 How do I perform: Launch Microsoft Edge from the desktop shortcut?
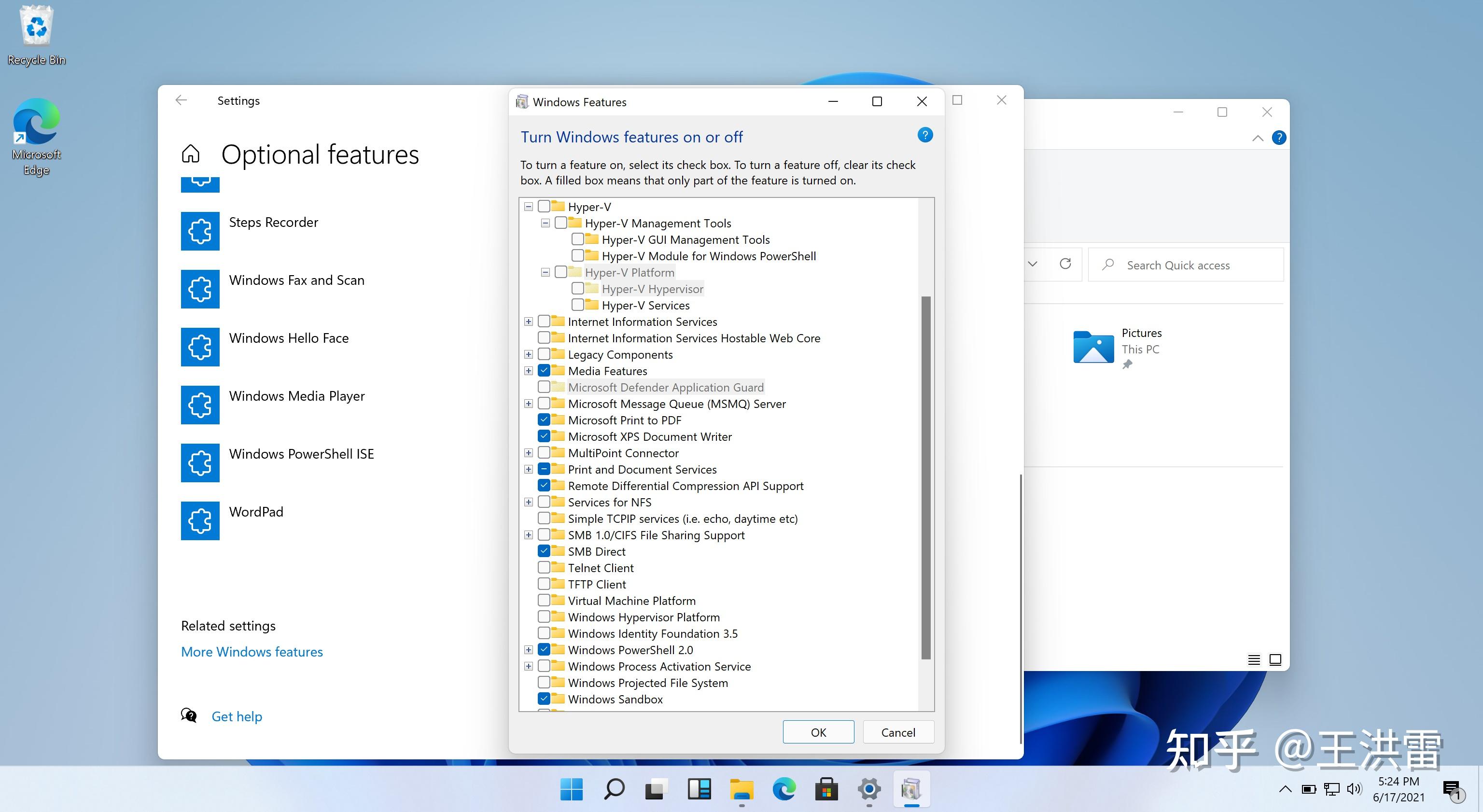click(36, 137)
